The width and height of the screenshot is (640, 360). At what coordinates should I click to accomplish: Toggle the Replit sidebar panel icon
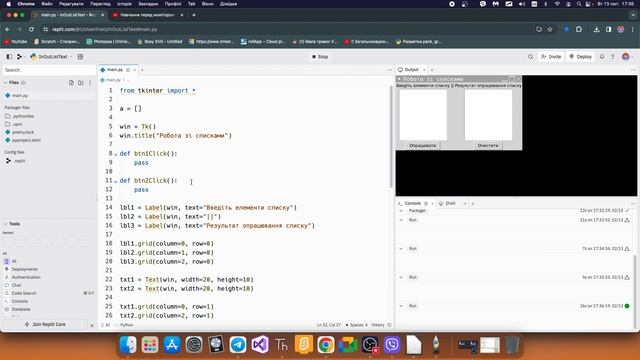9,57
